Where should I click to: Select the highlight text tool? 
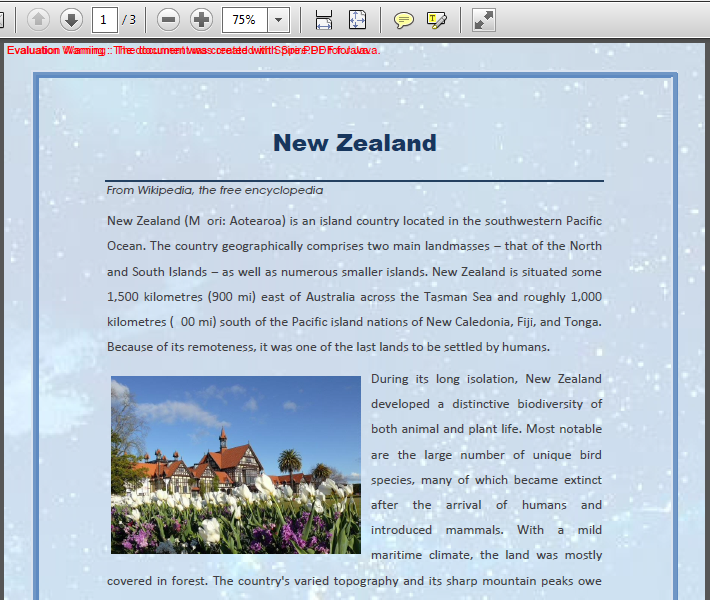tap(436, 19)
